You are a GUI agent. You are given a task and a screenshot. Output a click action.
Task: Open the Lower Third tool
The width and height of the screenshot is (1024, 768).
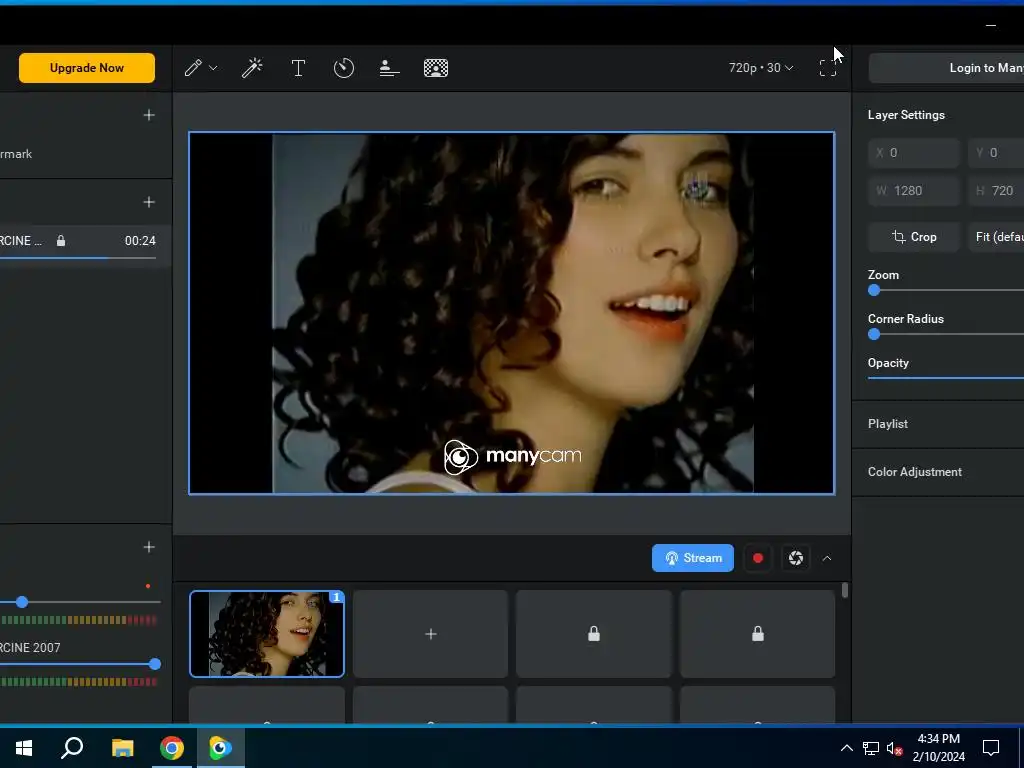[x=390, y=68]
